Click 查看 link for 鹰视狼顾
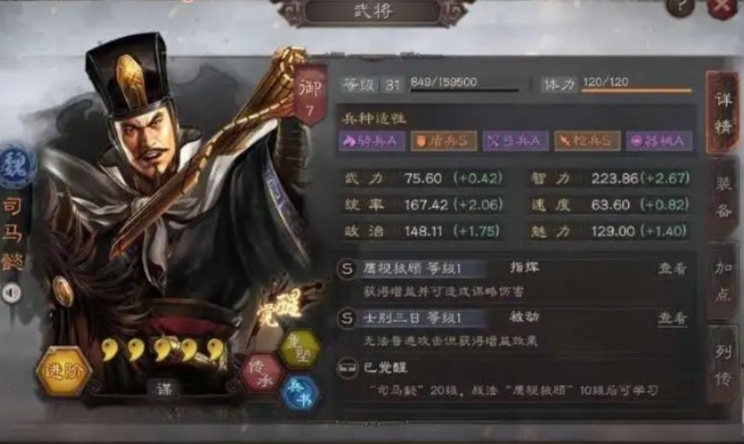Viewport: 744px width, 444px height. coord(672,268)
